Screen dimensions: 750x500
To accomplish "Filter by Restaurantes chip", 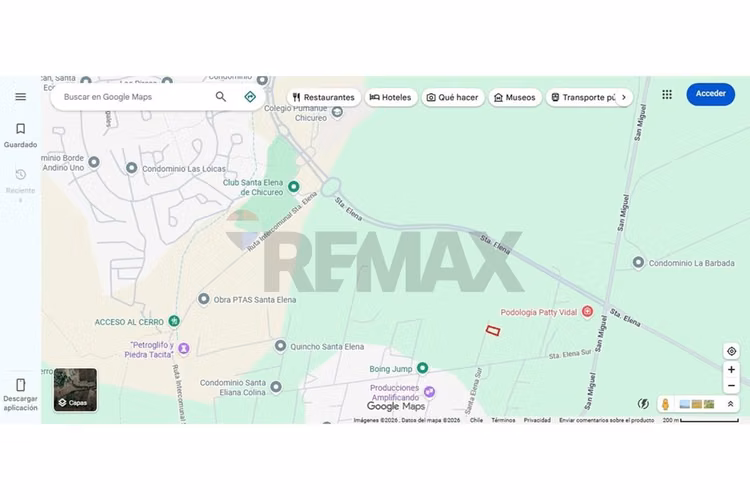I will pos(324,97).
